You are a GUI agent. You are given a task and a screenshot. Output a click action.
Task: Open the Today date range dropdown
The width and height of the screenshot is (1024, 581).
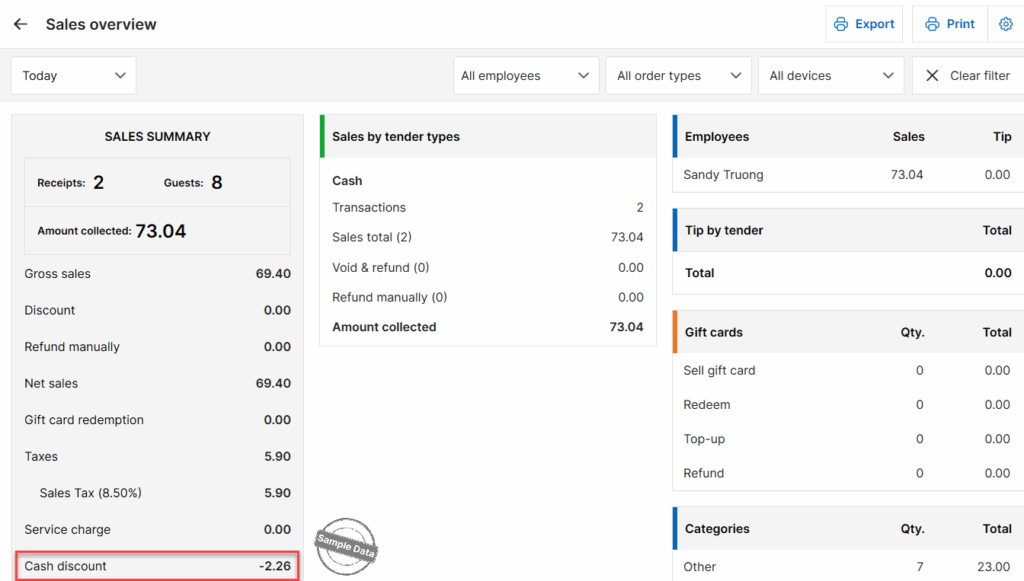[x=74, y=76]
